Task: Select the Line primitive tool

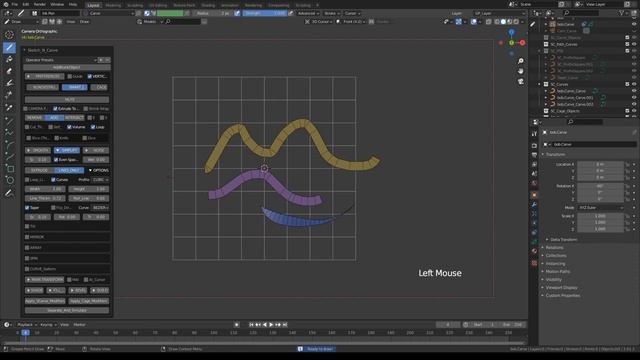Action: pos(9,121)
